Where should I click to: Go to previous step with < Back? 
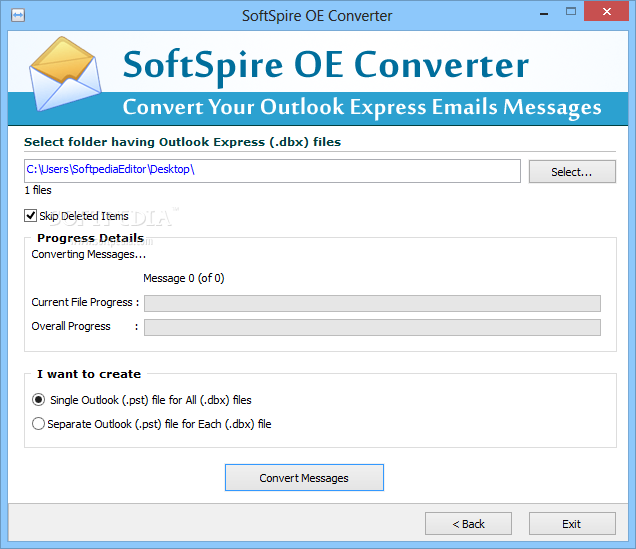coord(468,523)
